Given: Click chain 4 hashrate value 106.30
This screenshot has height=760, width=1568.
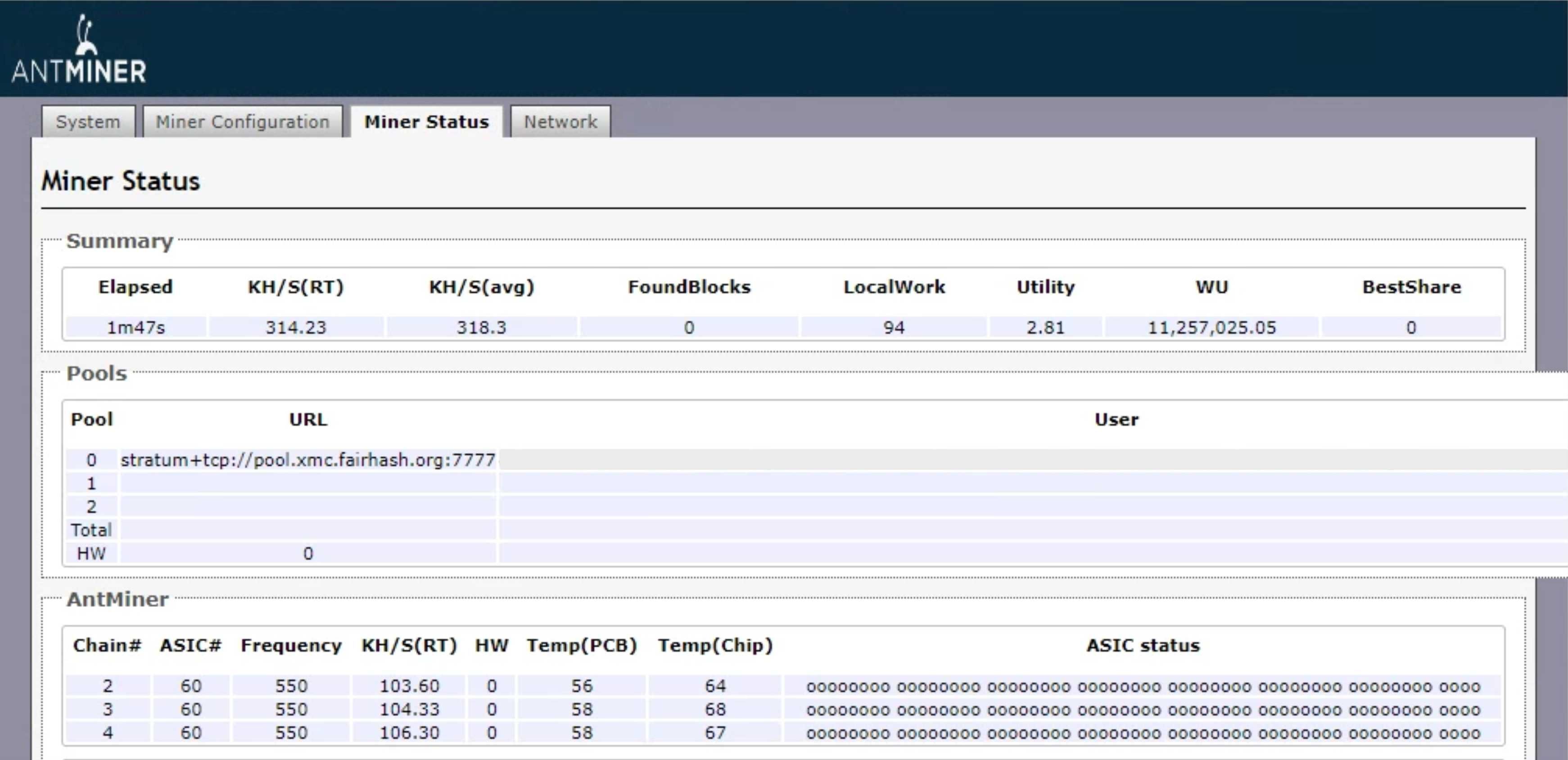Looking at the screenshot, I should click(x=409, y=733).
